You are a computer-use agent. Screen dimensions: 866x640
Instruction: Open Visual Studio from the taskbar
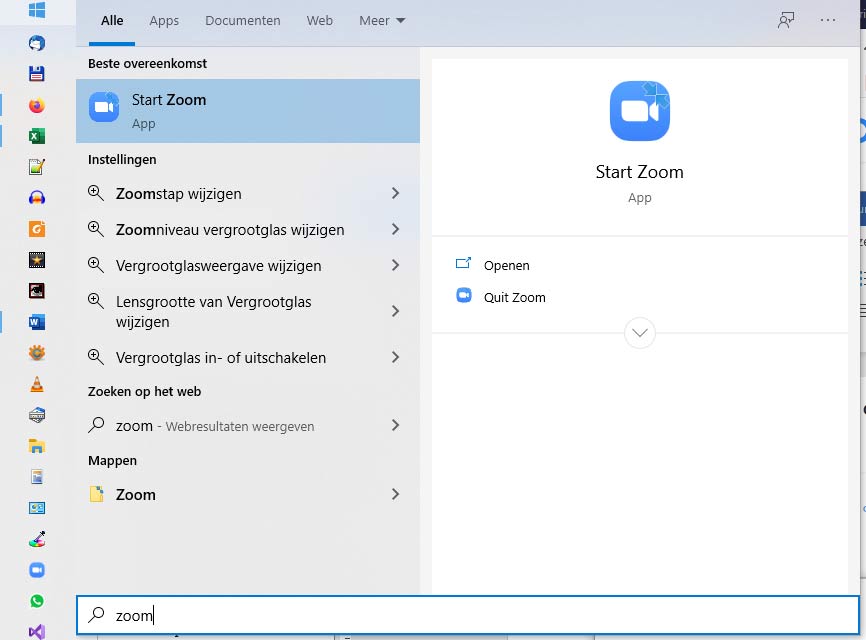[x=37, y=631]
